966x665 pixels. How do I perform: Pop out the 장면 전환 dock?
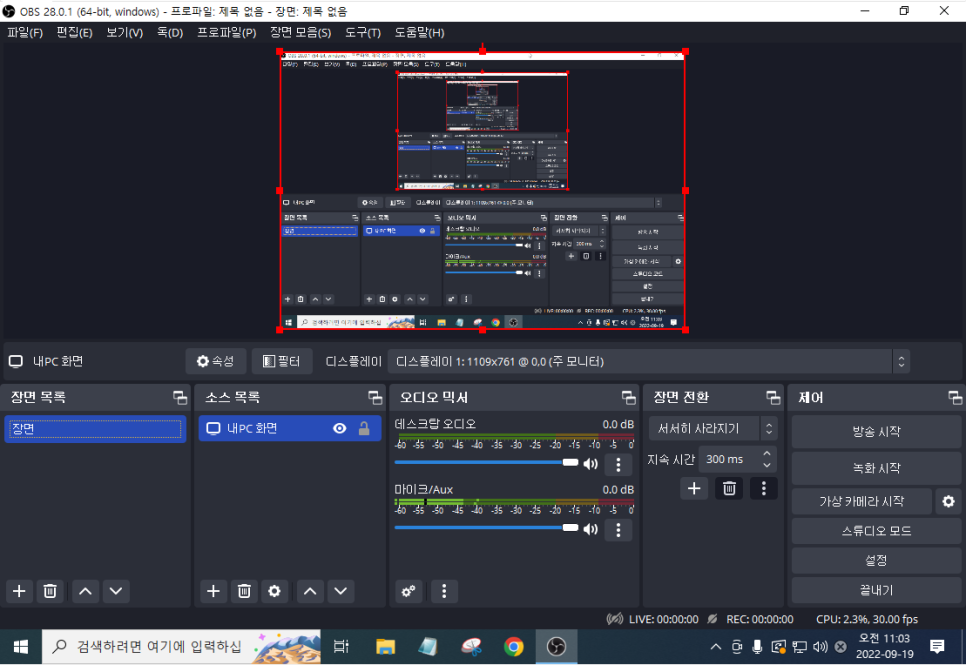[773, 398]
